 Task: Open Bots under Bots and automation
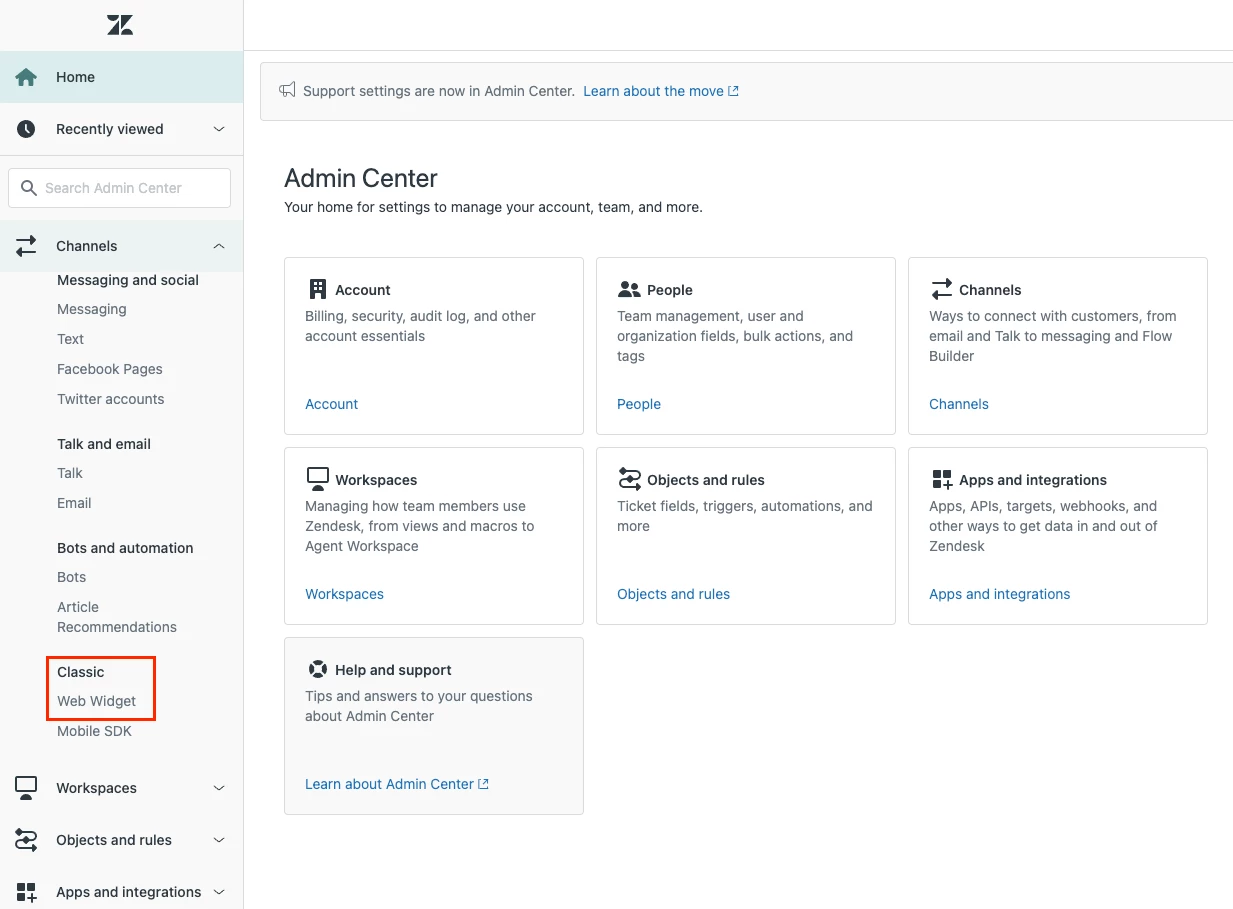[x=71, y=577]
